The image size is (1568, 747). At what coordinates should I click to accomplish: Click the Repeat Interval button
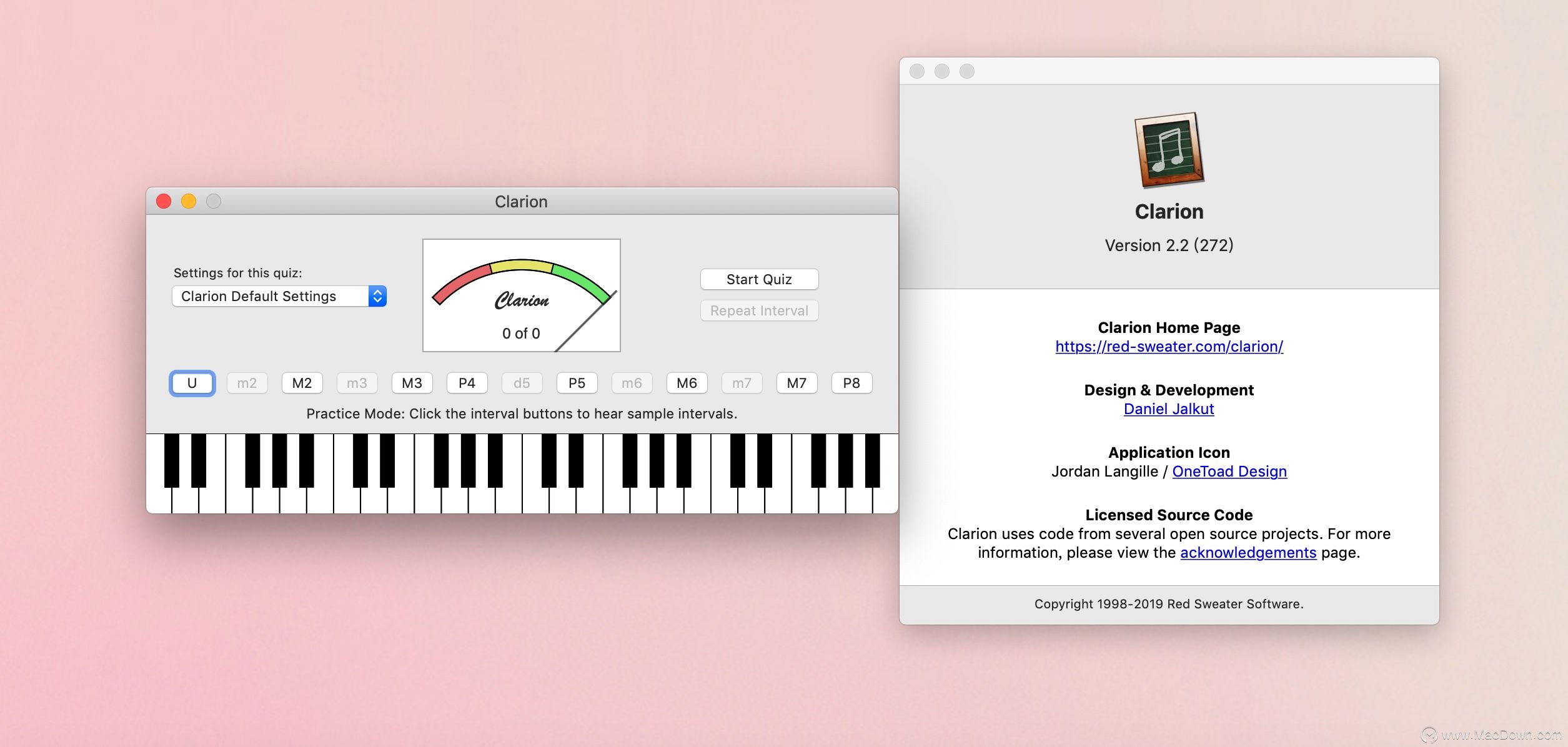click(759, 310)
